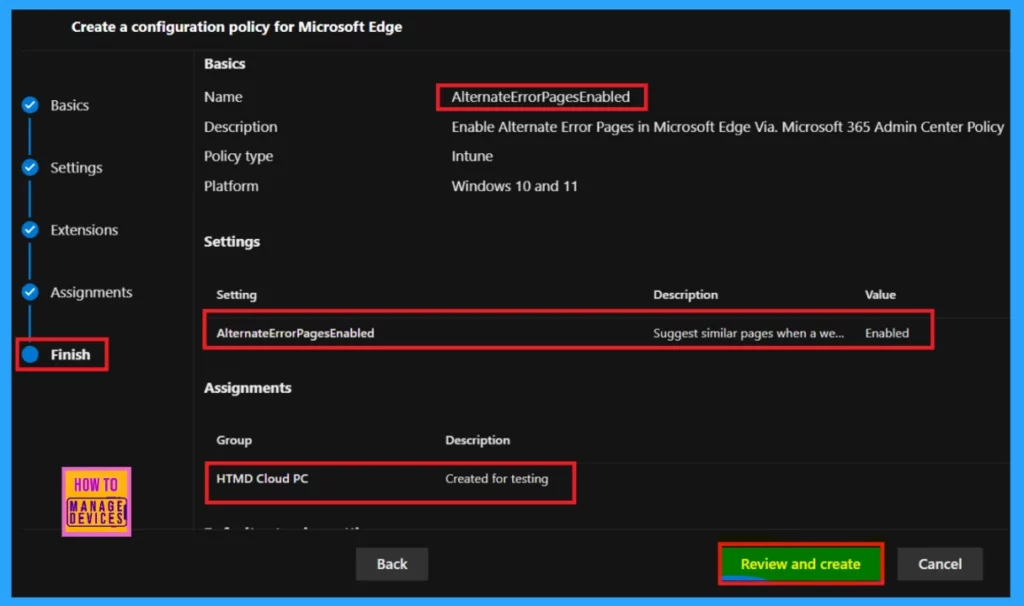Viewport: 1024px width, 606px height.
Task: Click the Windows 10 and 11 platform value
Action: (515, 186)
